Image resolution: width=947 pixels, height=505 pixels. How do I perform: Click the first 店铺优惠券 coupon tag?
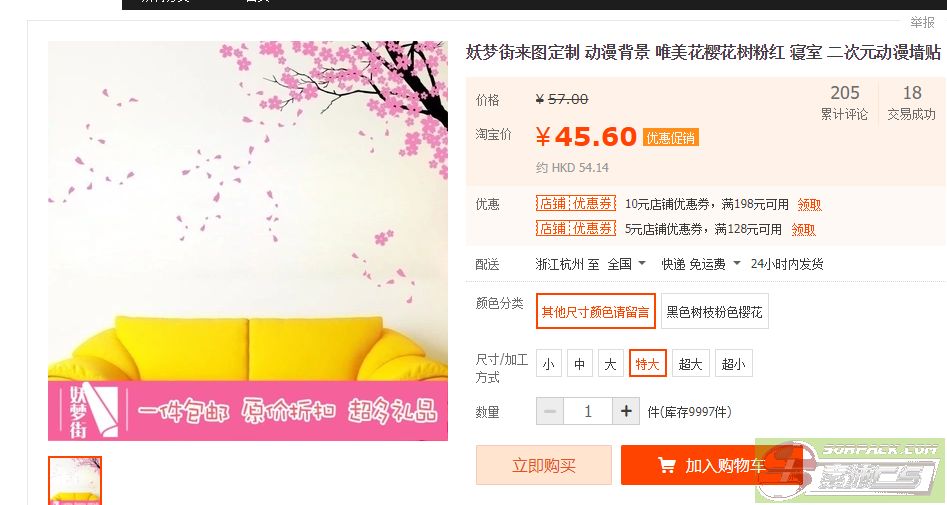pyautogui.click(x=576, y=204)
